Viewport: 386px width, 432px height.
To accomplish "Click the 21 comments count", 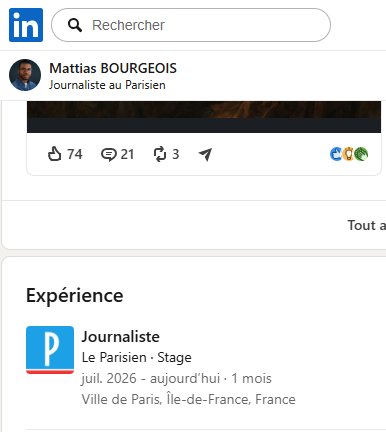I will point(127,154).
